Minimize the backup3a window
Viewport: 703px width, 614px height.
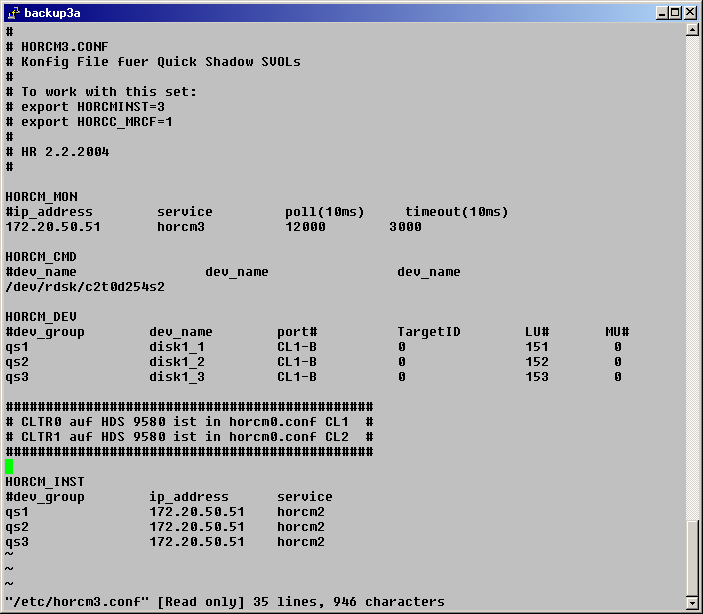(662, 13)
